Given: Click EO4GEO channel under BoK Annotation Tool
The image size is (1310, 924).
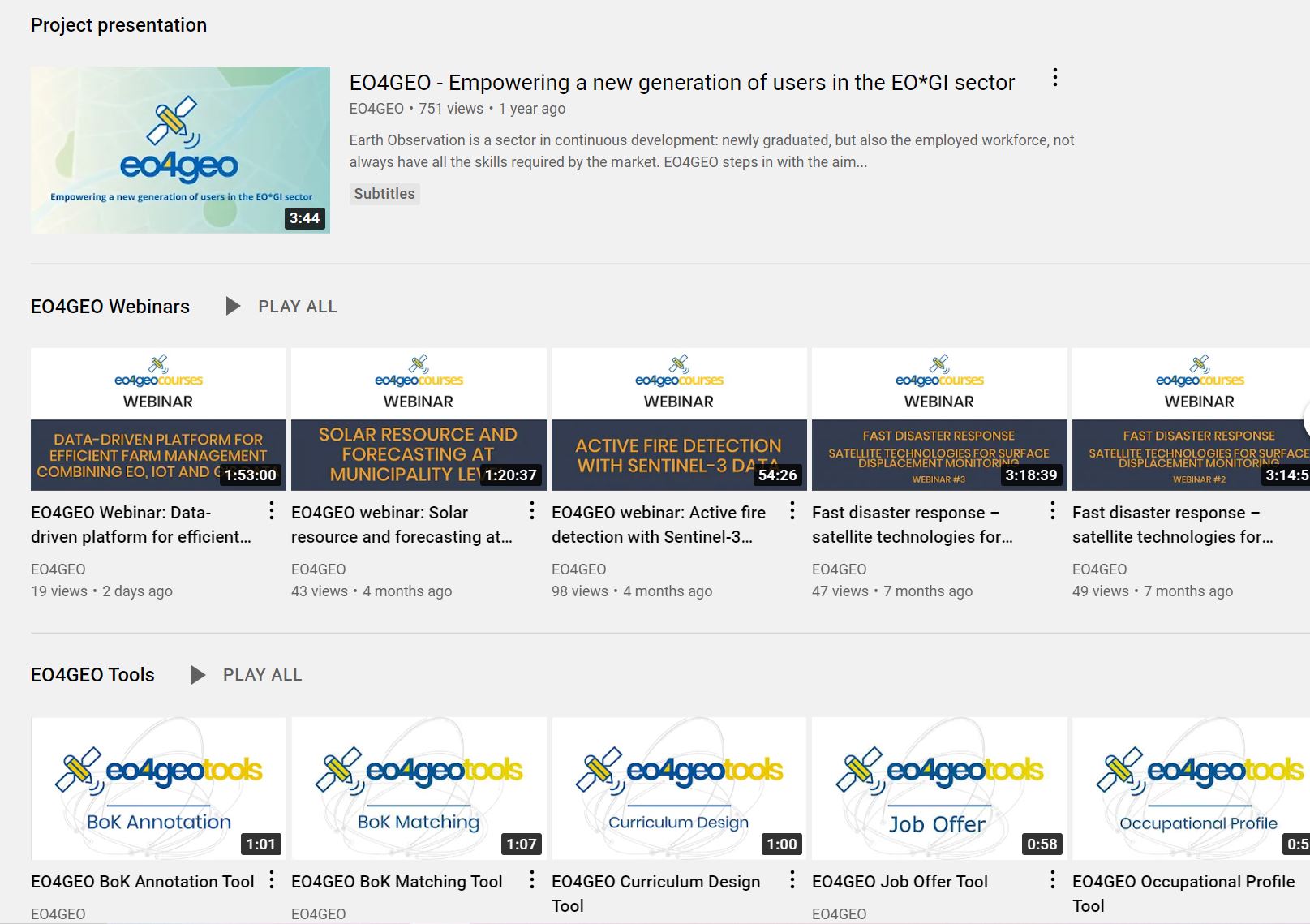Looking at the screenshot, I should pos(58,914).
